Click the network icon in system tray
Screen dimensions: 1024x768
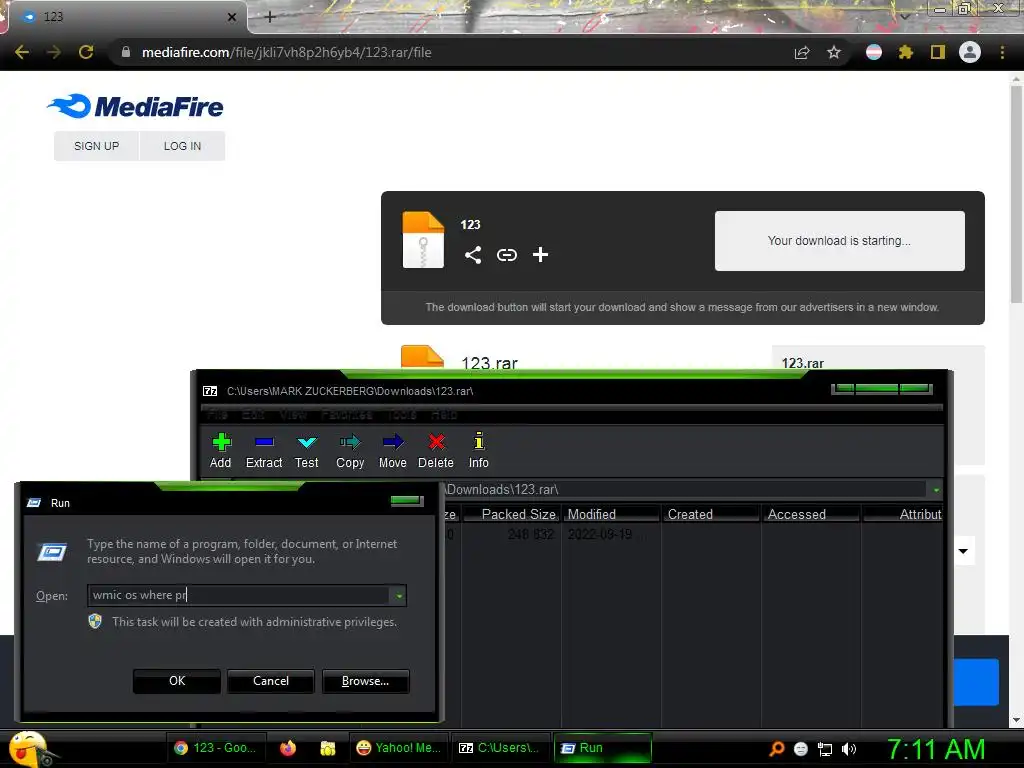pyautogui.click(x=825, y=749)
